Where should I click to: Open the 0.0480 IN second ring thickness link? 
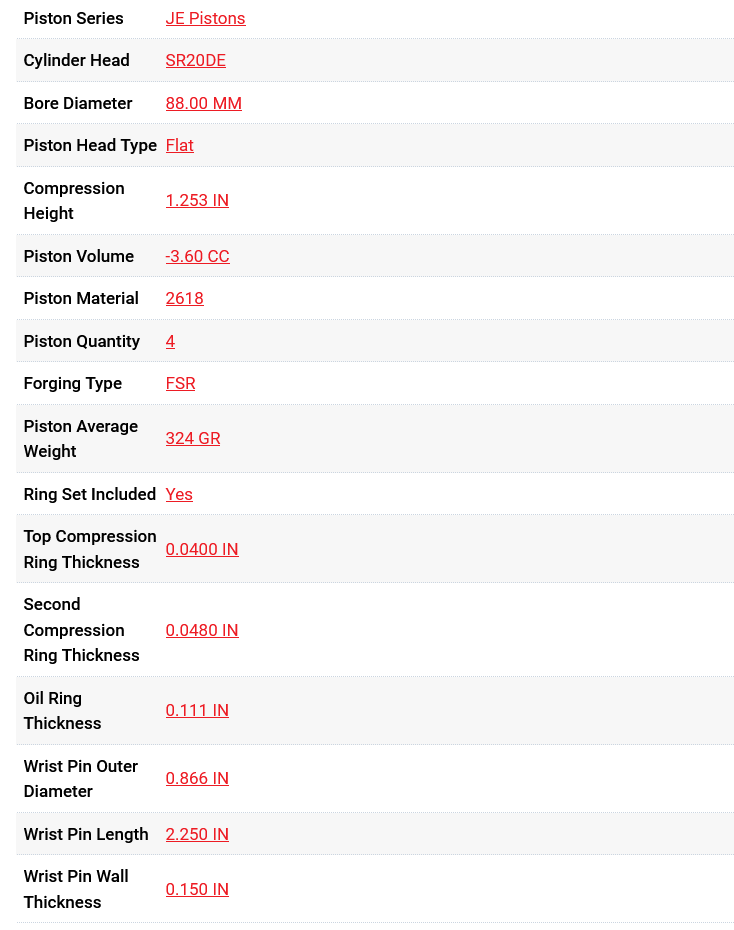coord(202,630)
